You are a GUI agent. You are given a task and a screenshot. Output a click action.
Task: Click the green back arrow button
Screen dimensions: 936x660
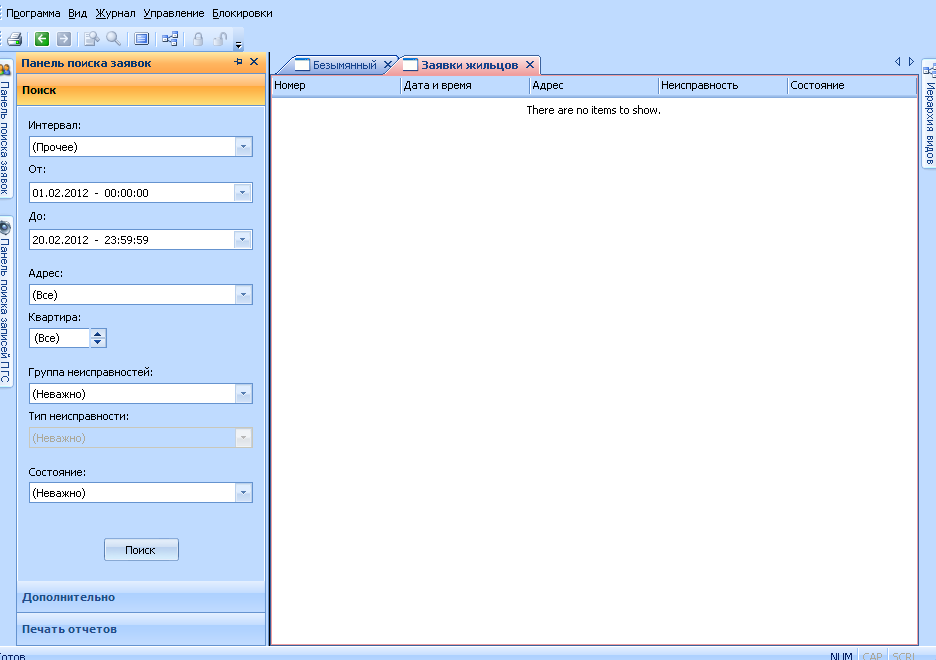click(42, 39)
